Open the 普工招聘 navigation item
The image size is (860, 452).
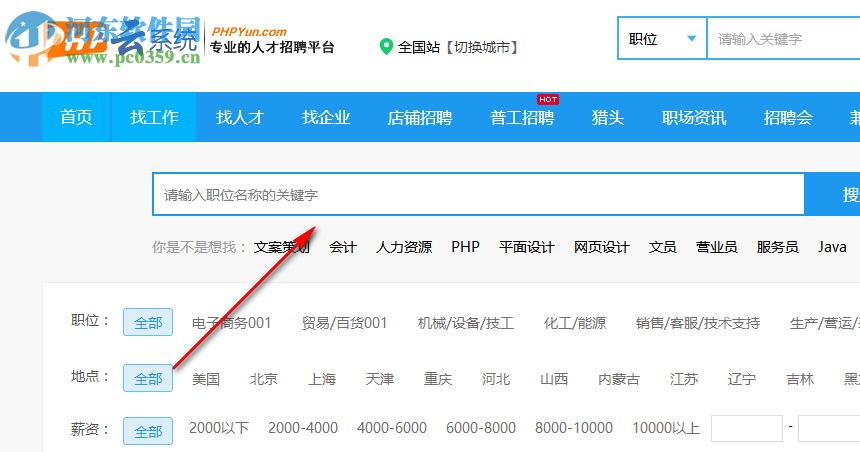522,117
